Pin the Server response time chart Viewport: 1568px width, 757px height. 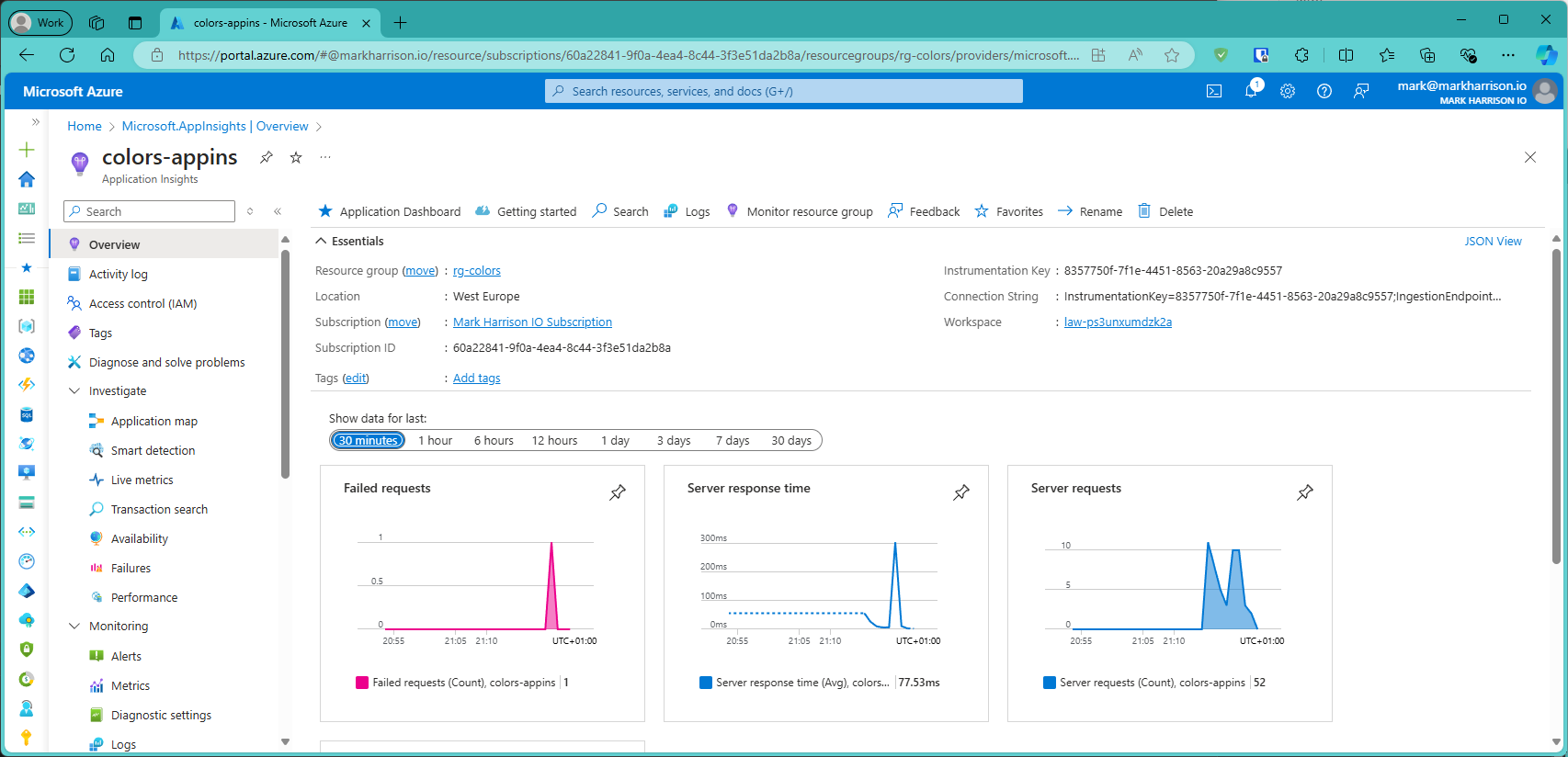(961, 492)
